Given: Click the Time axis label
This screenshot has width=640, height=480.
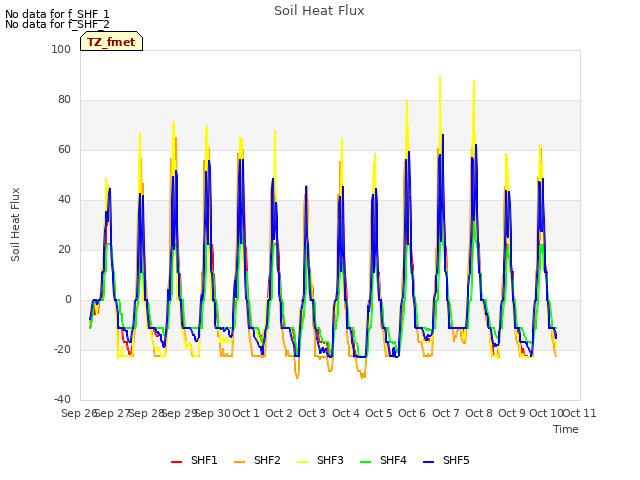Looking at the screenshot, I should tap(566, 429).
